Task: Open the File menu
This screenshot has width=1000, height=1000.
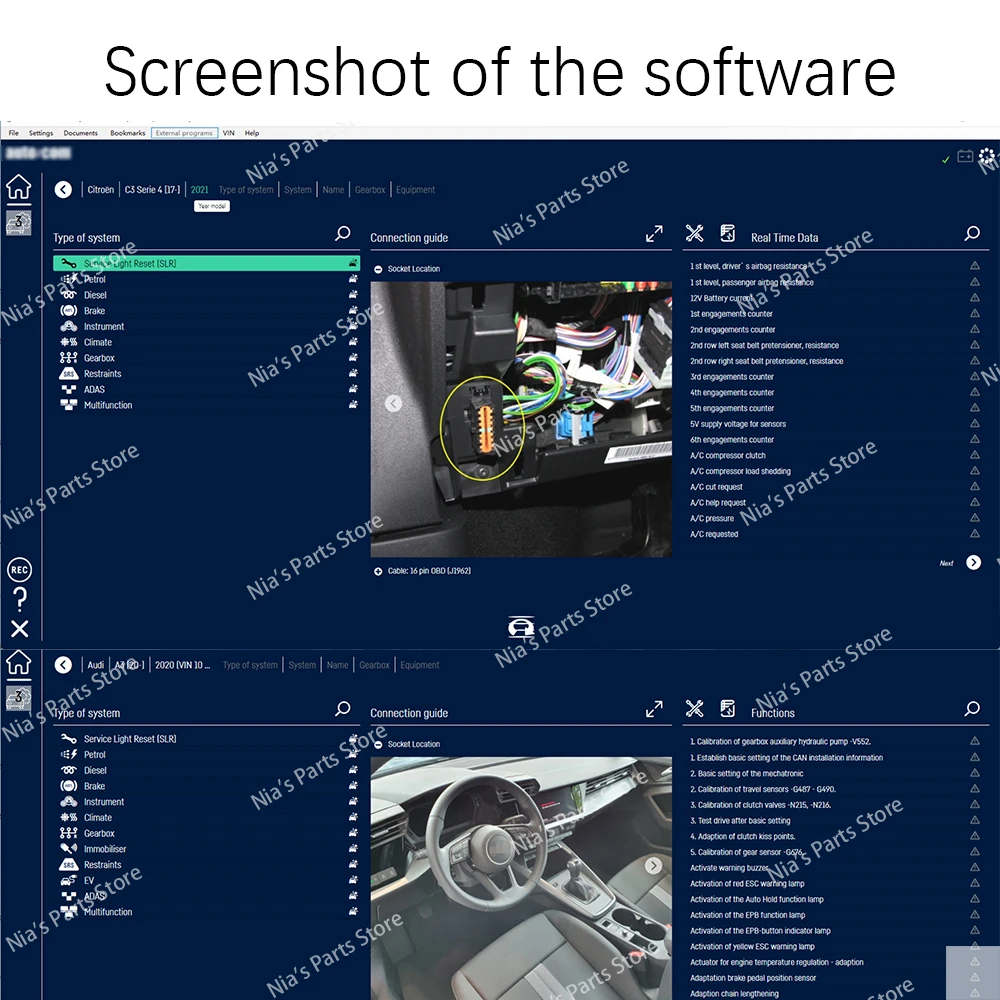Action: coord(13,133)
